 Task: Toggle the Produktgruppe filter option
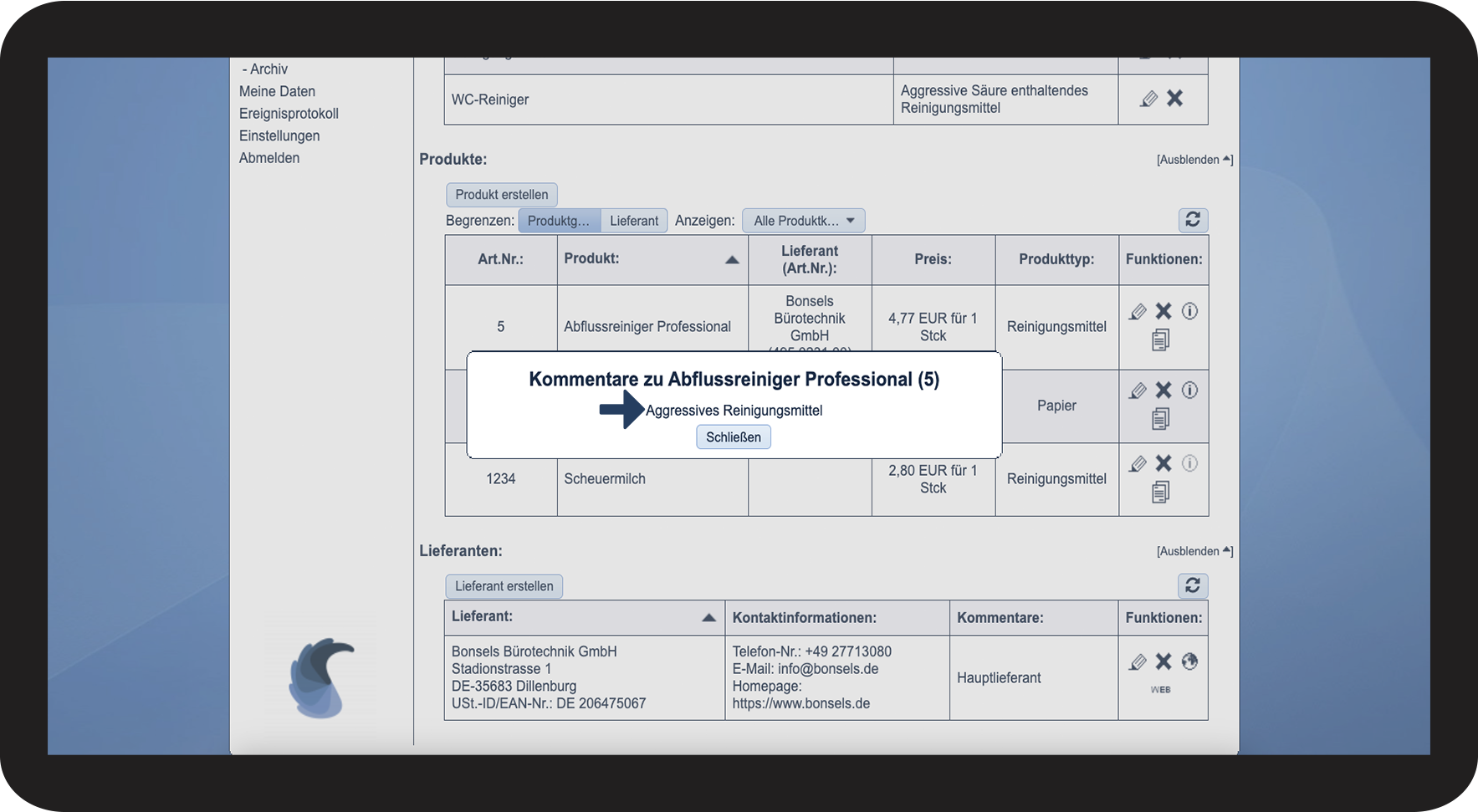pyautogui.click(x=559, y=221)
